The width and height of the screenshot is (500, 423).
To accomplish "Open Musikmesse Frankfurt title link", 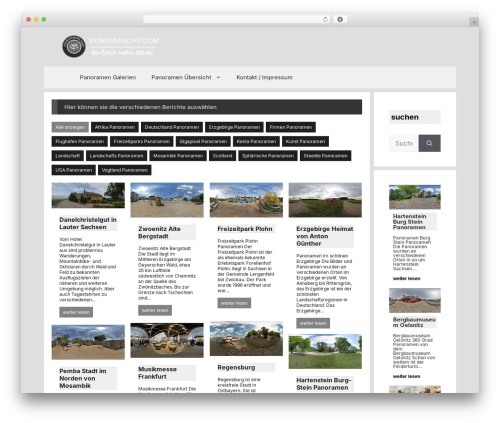I will click(157, 373).
